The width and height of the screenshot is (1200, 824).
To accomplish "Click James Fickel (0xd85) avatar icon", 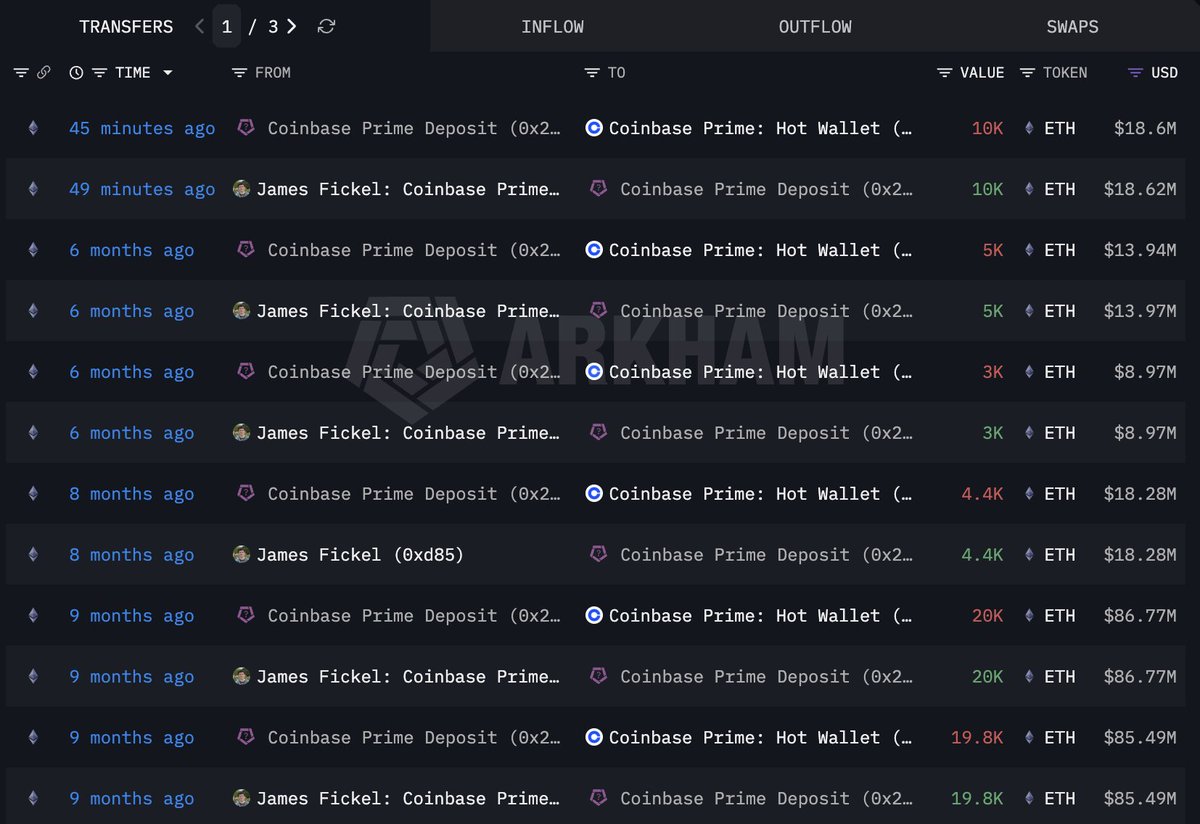I will coord(241,554).
